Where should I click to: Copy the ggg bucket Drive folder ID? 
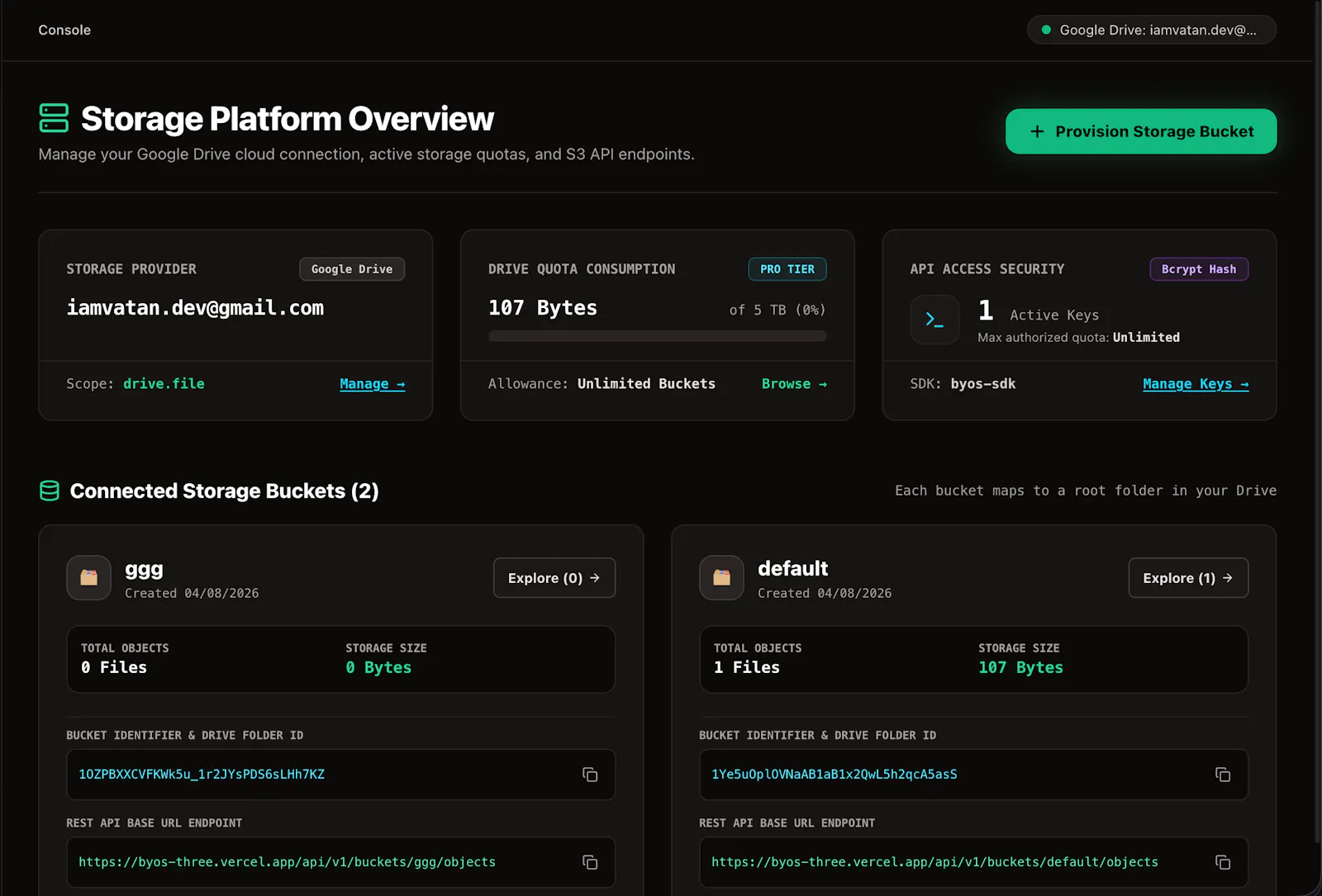[590, 775]
